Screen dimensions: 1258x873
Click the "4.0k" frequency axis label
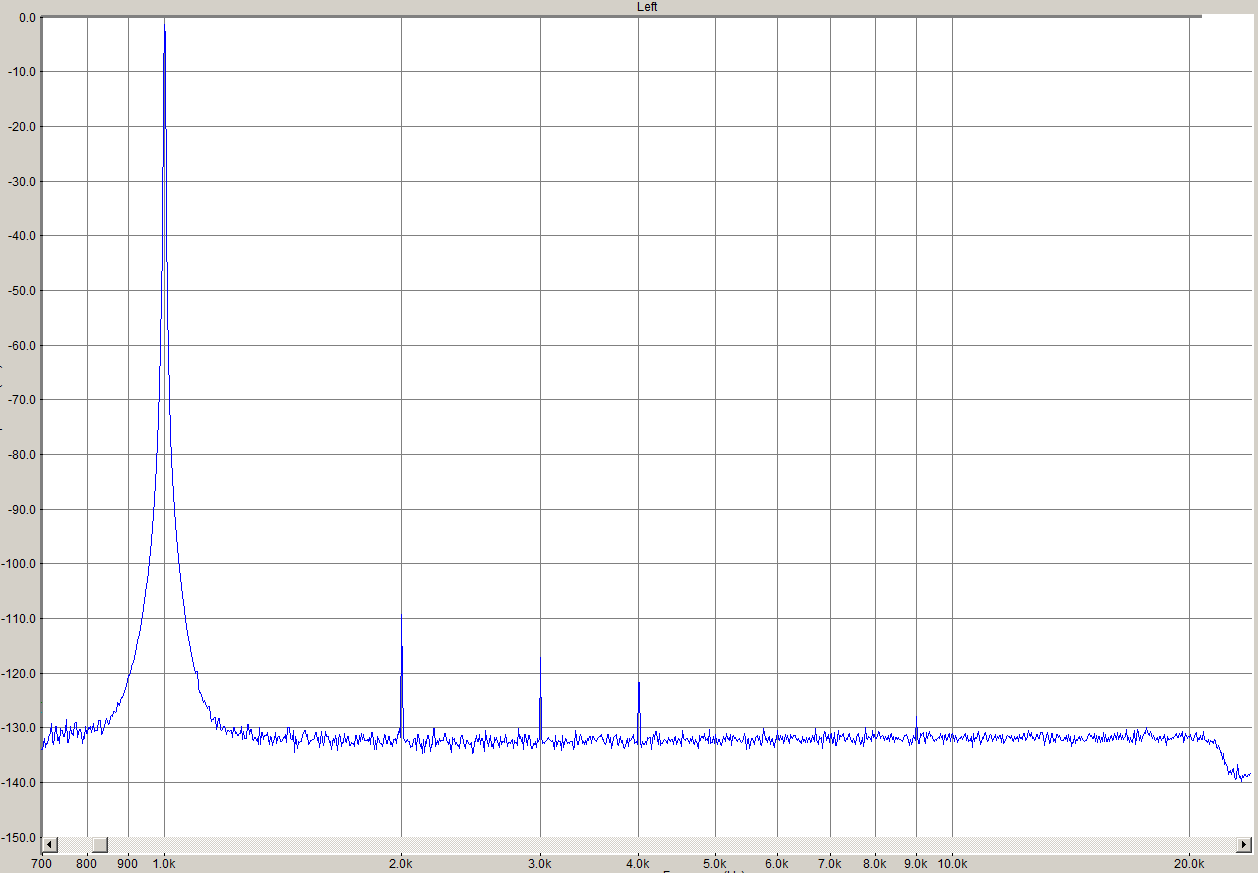tap(638, 863)
